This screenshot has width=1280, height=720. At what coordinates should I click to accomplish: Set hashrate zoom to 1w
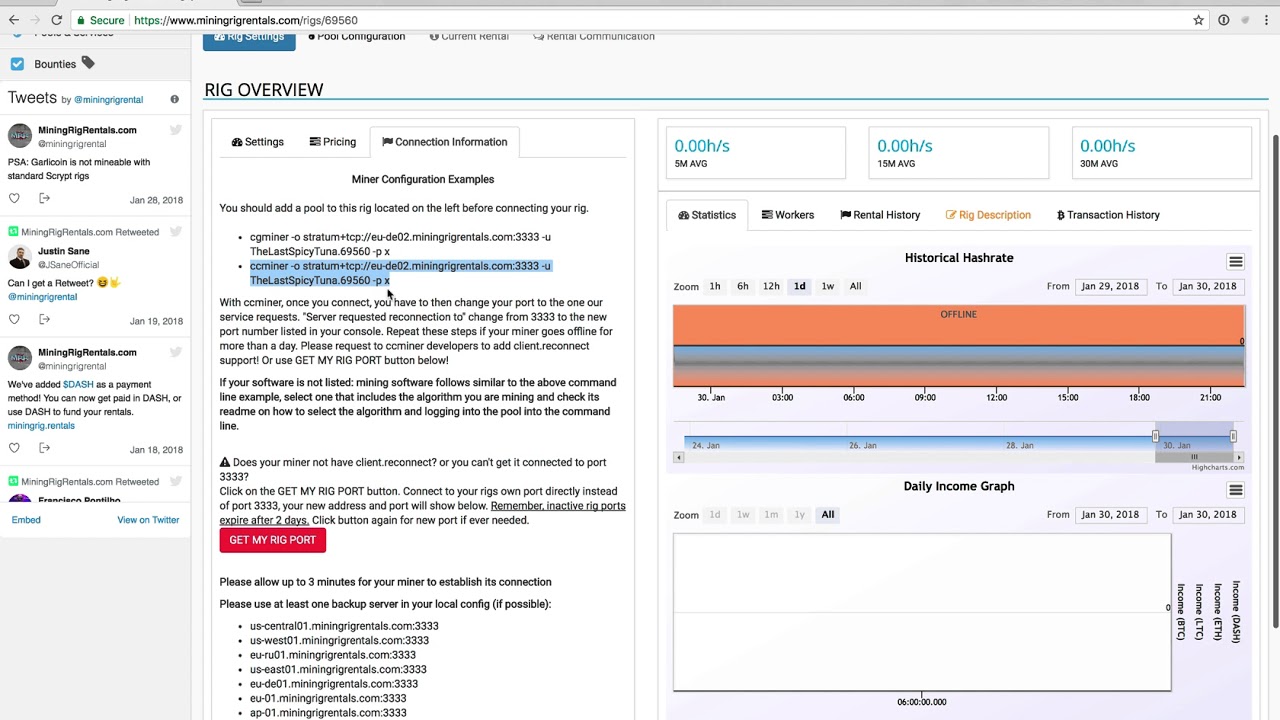[827, 286]
